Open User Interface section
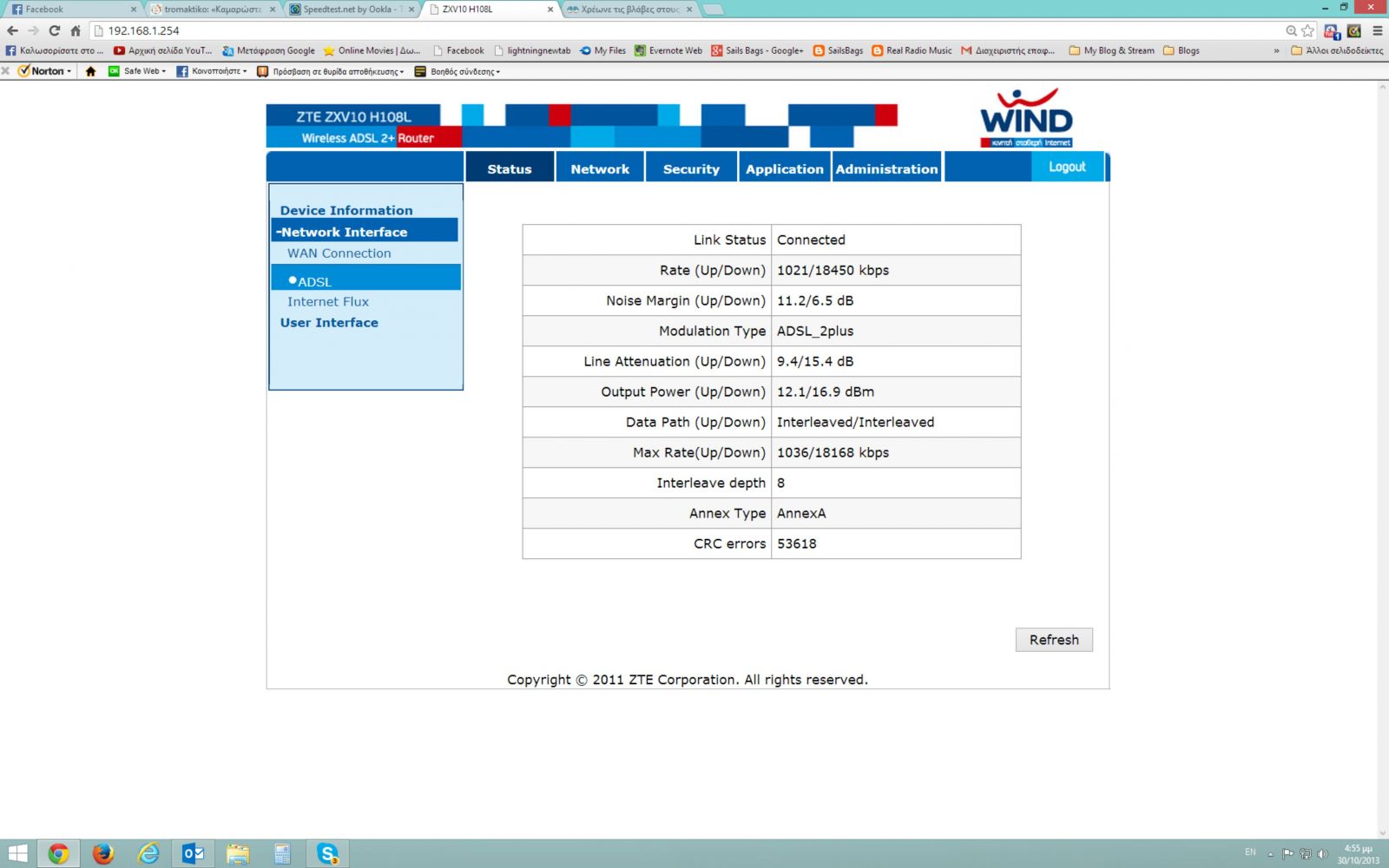This screenshot has height=868, width=1389. tap(329, 323)
